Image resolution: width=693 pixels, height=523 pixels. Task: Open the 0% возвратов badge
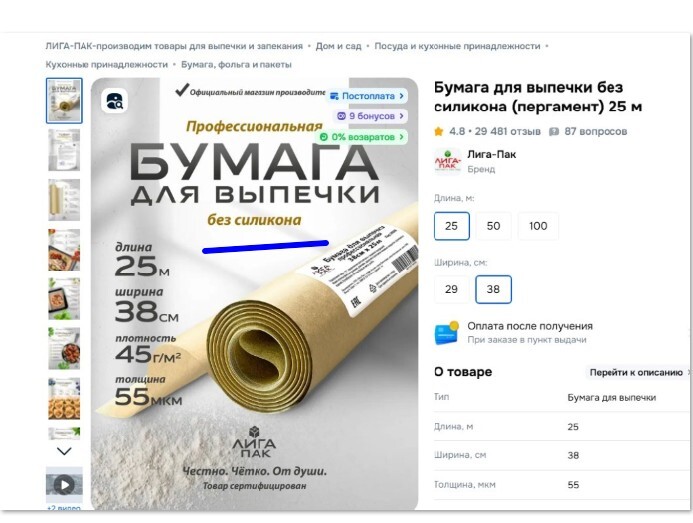tap(362, 137)
